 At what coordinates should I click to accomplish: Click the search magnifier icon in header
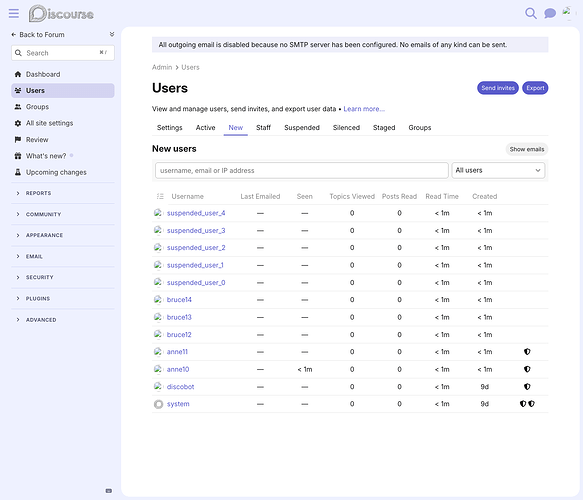tap(531, 13)
